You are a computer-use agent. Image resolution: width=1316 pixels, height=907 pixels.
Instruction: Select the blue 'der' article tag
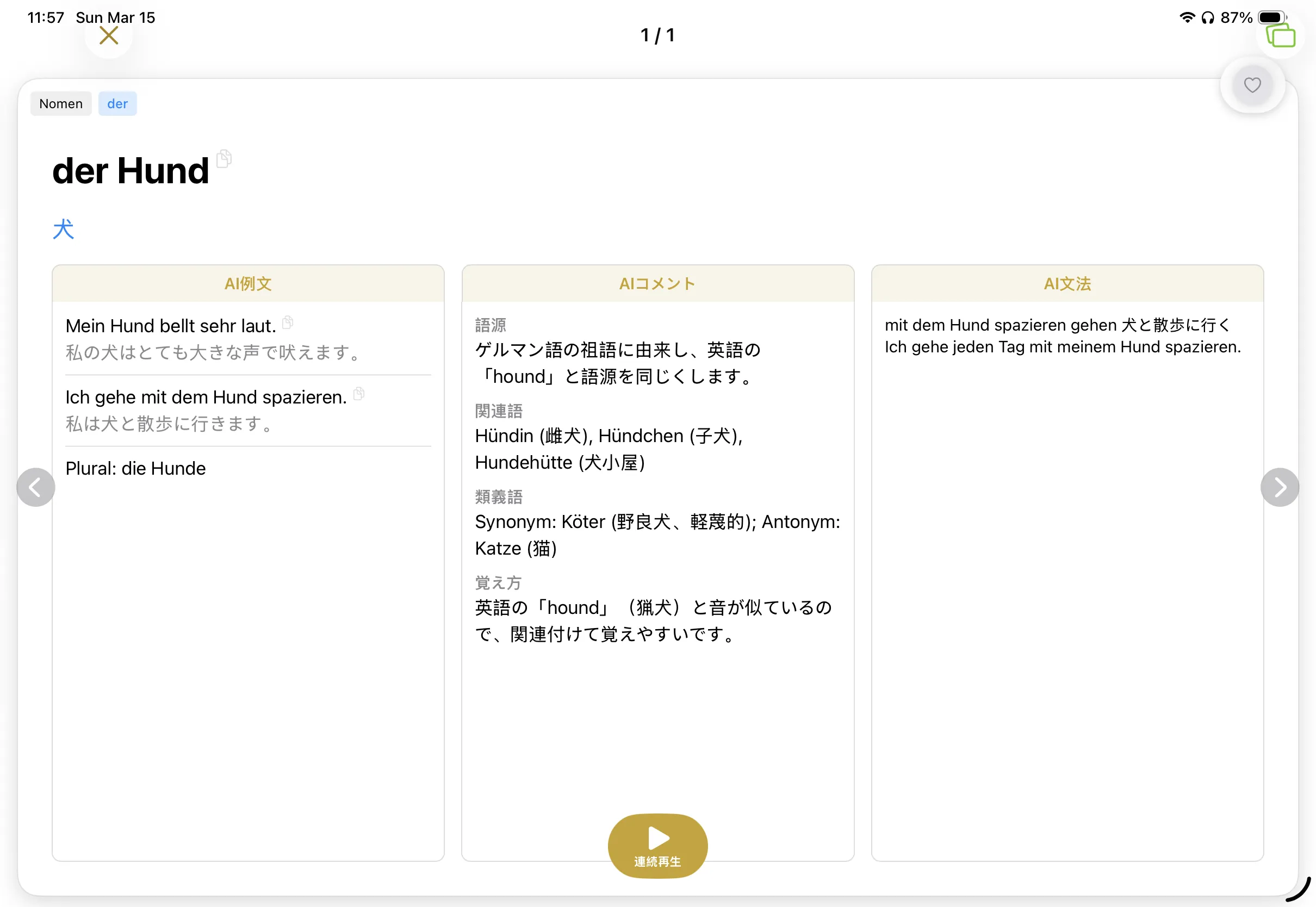click(117, 104)
